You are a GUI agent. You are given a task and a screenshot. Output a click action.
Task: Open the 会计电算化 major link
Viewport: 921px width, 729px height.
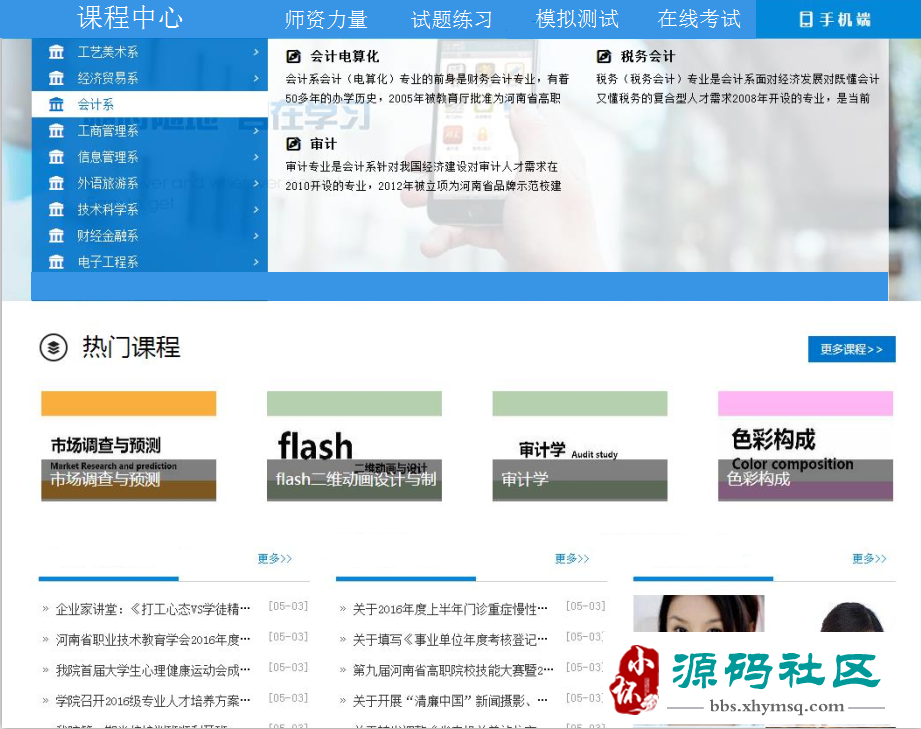(x=345, y=56)
